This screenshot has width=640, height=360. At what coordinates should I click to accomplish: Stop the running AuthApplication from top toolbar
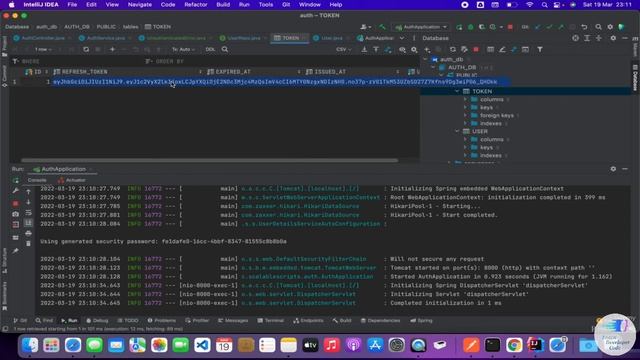pos(510,27)
